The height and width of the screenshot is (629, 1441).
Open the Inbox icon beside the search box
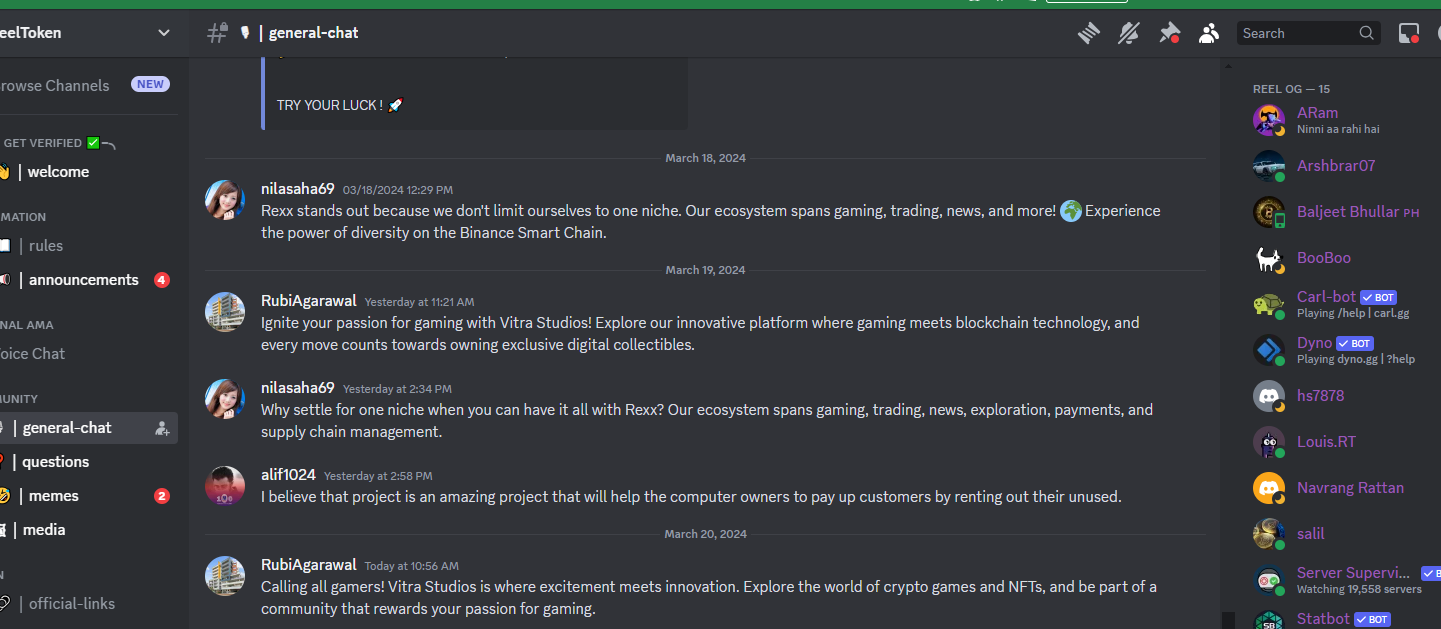pos(1409,33)
